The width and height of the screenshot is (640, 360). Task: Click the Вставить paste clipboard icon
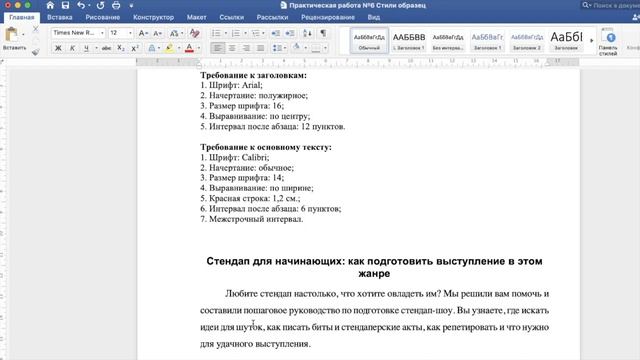[11, 34]
